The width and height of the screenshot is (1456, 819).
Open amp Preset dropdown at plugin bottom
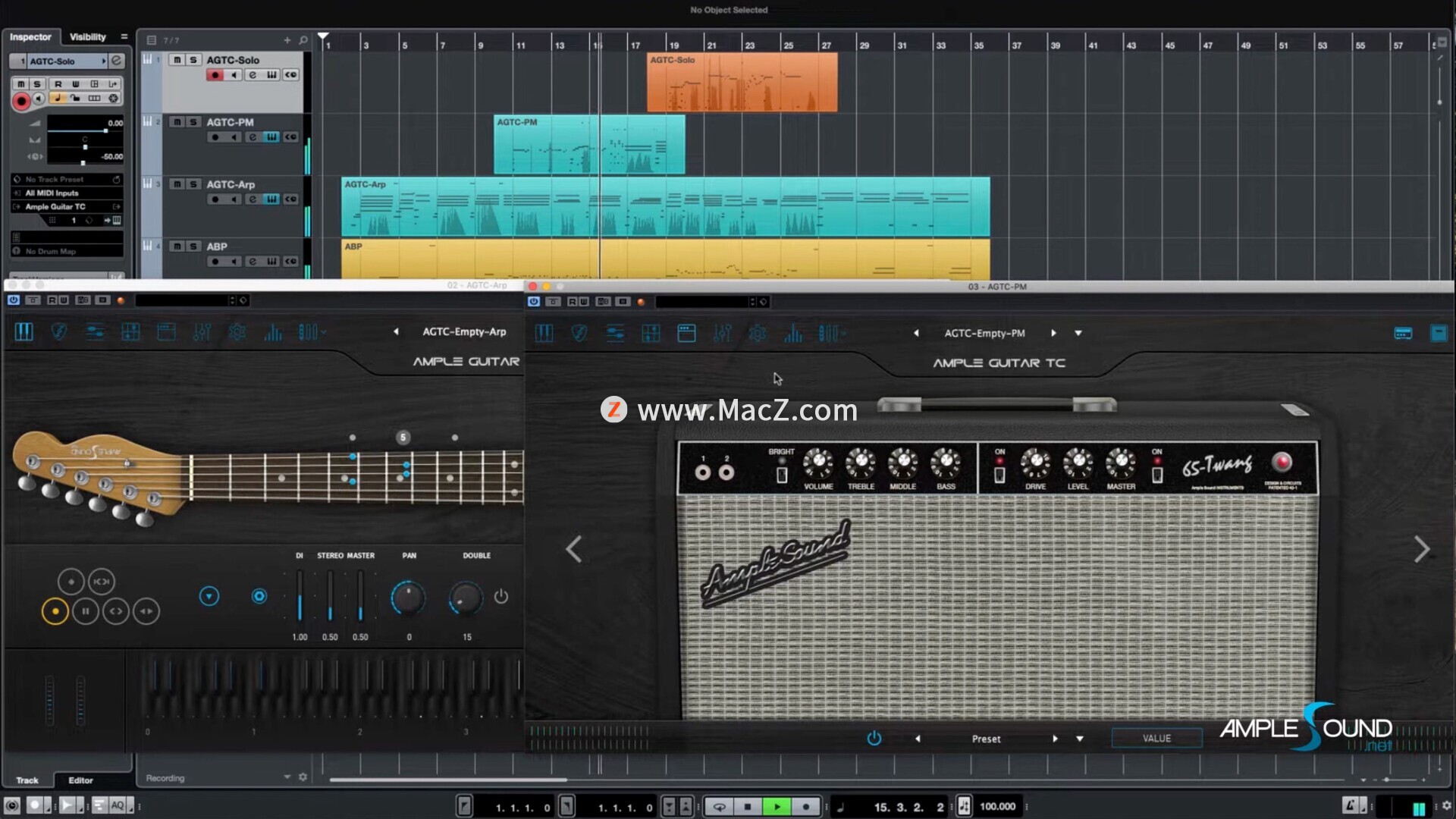click(1080, 739)
